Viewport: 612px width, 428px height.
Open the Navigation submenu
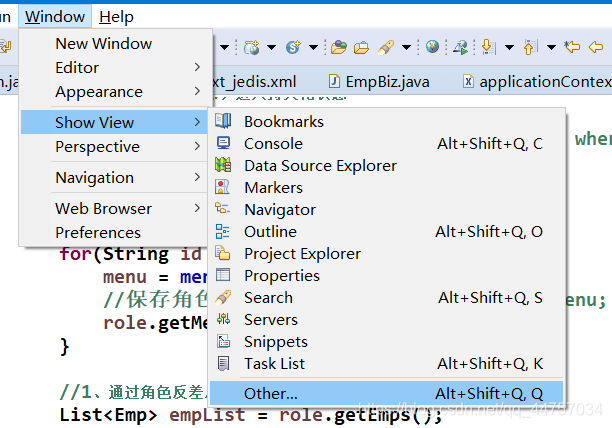(114, 178)
